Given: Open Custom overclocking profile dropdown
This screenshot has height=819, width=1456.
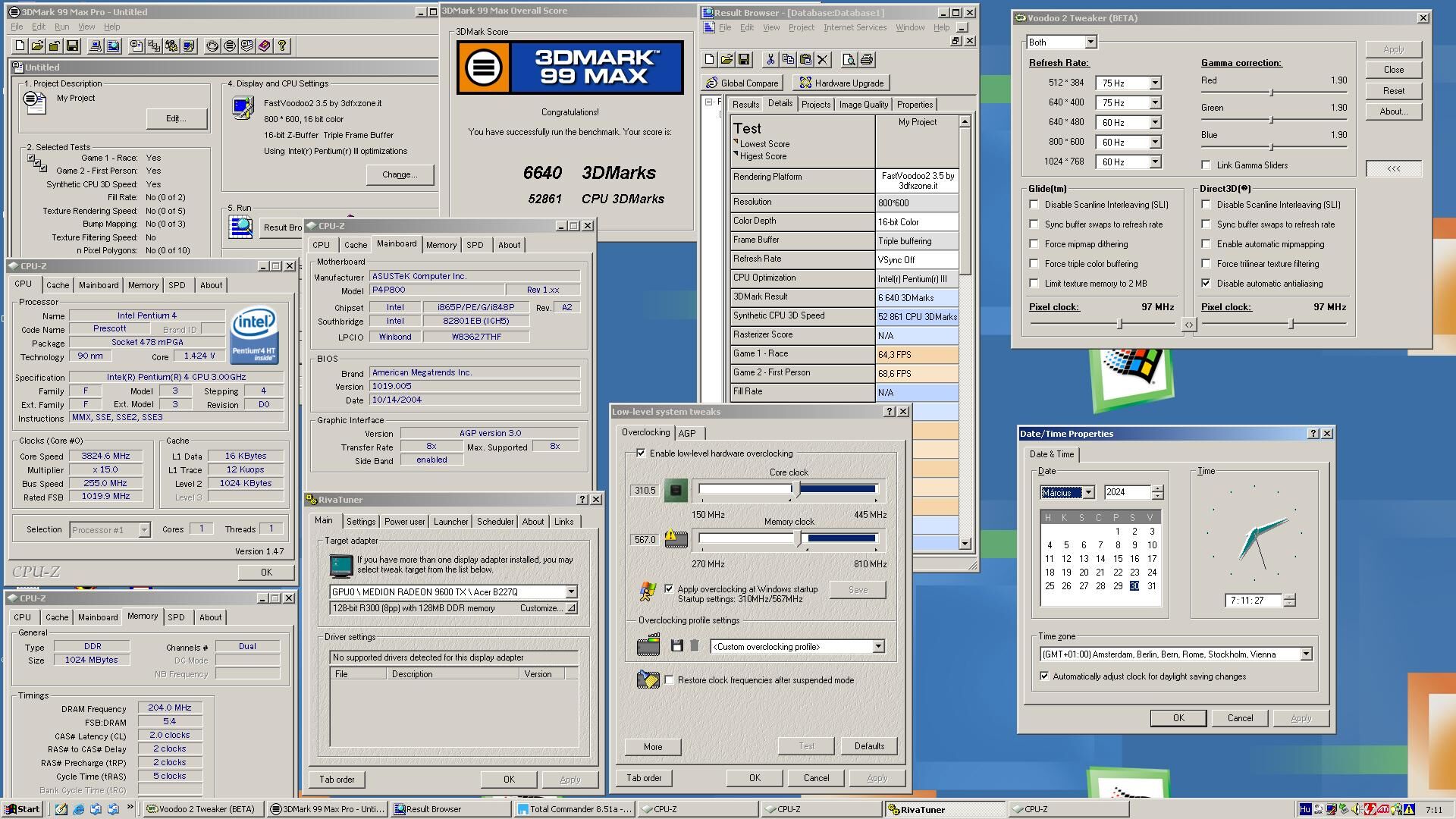Looking at the screenshot, I should point(878,646).
